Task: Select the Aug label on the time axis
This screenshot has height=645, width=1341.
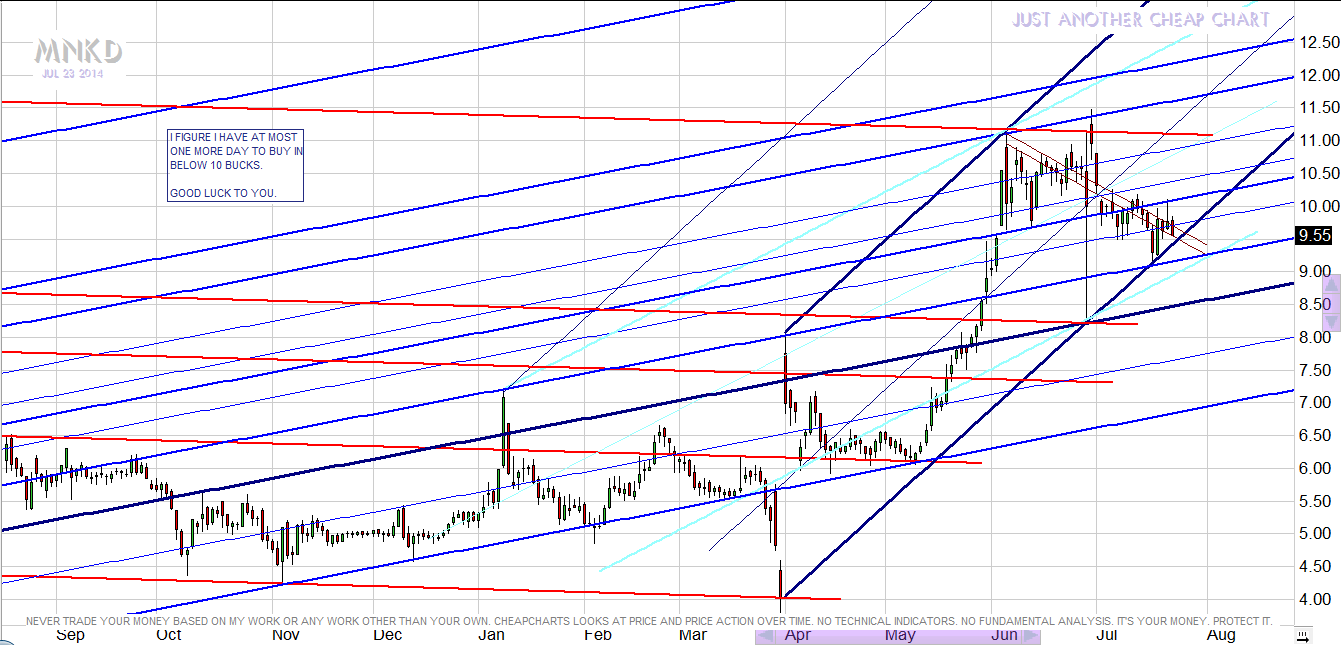Action: 1221,635
